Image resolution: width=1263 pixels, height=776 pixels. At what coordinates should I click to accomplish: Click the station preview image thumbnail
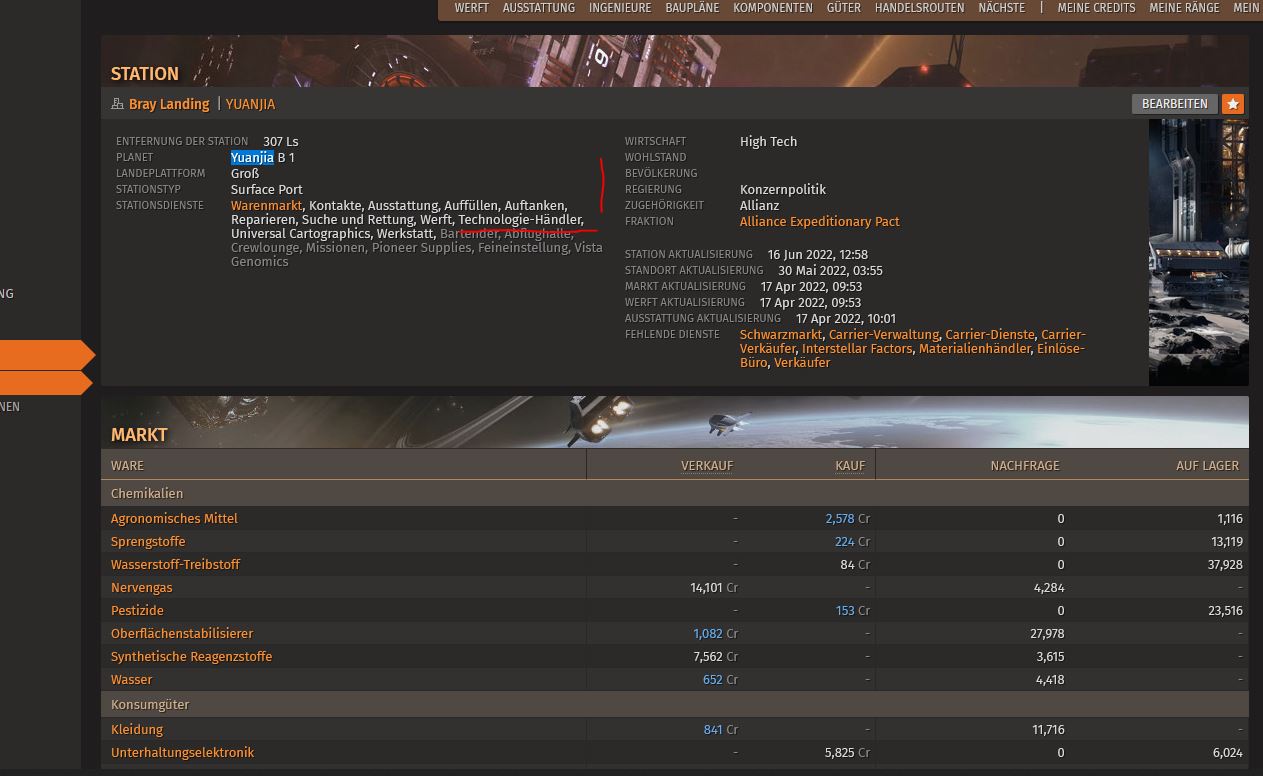click(1198, 252)
